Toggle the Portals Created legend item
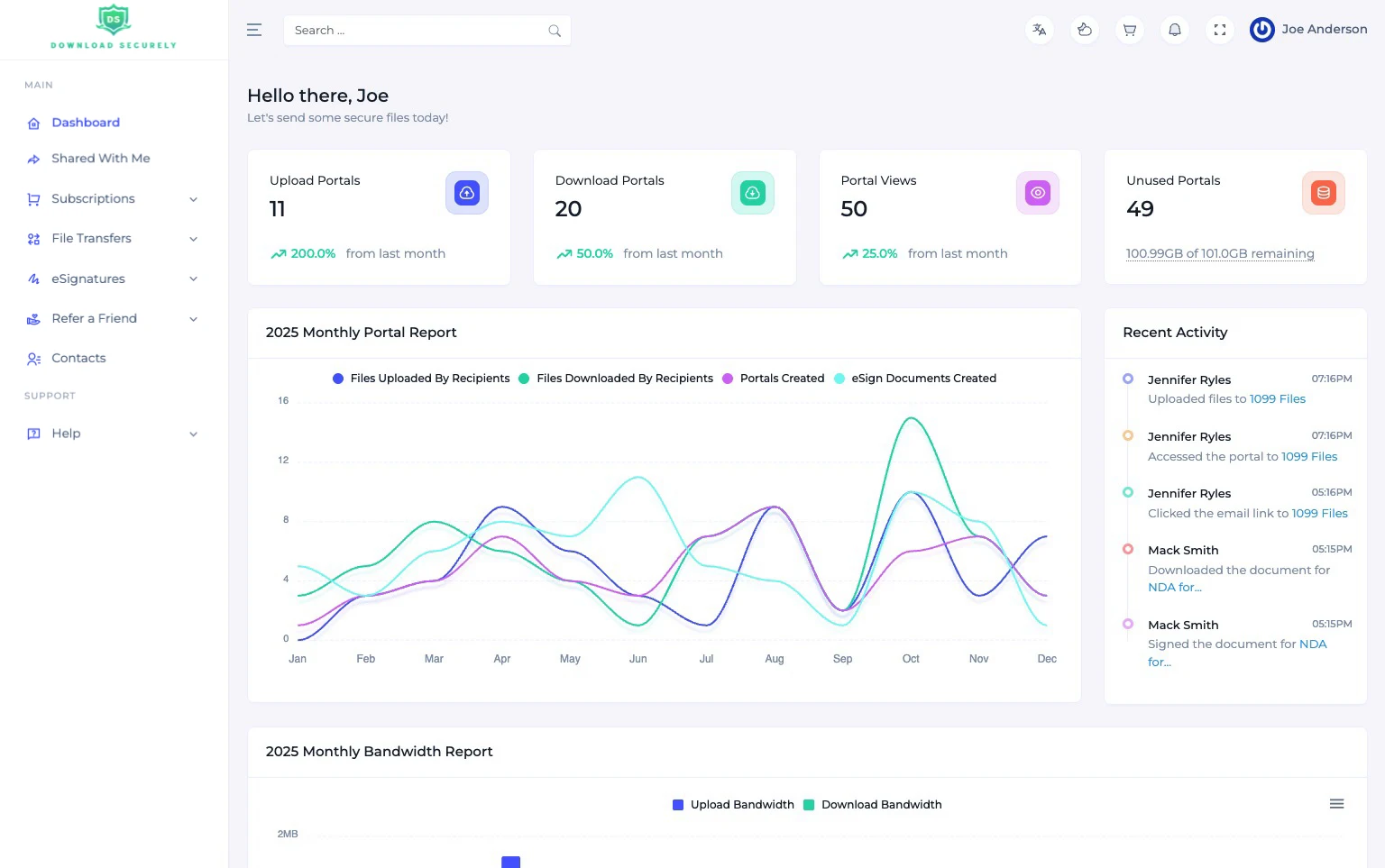The width and height of the screenshot is (1385, 868). pyautogui.click(x=773, y=378)
